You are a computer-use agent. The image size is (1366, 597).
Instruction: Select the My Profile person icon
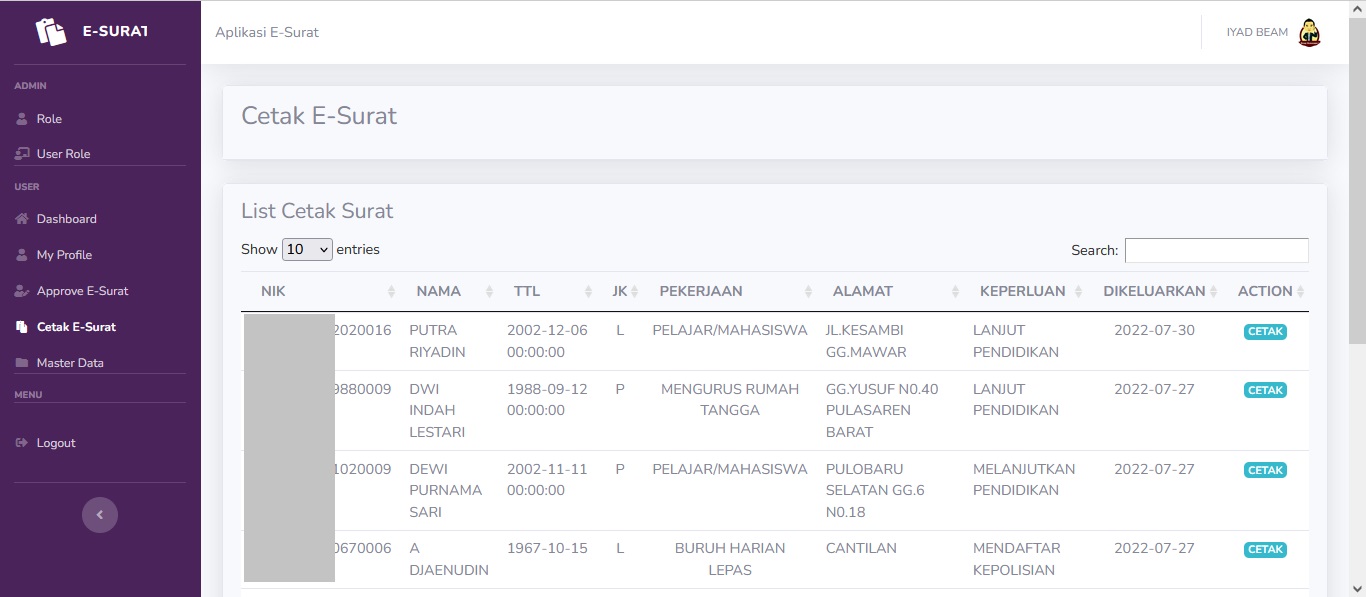point(20,254)
